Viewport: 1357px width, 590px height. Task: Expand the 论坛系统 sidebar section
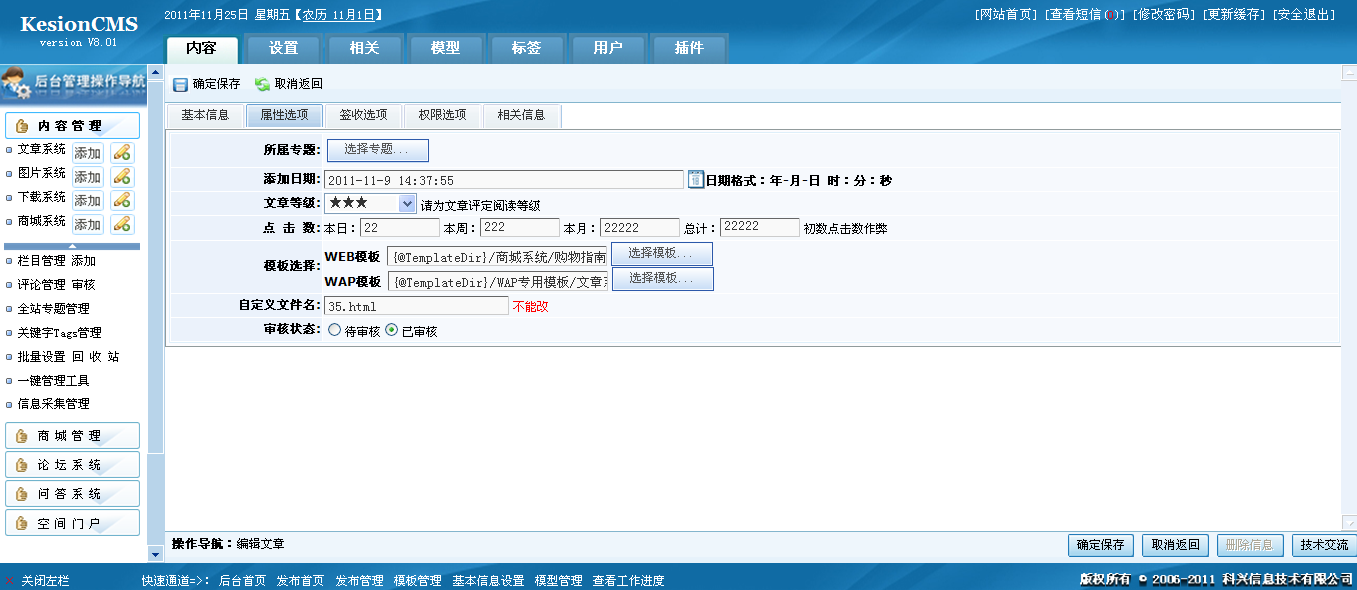click(x=72, y=465)
